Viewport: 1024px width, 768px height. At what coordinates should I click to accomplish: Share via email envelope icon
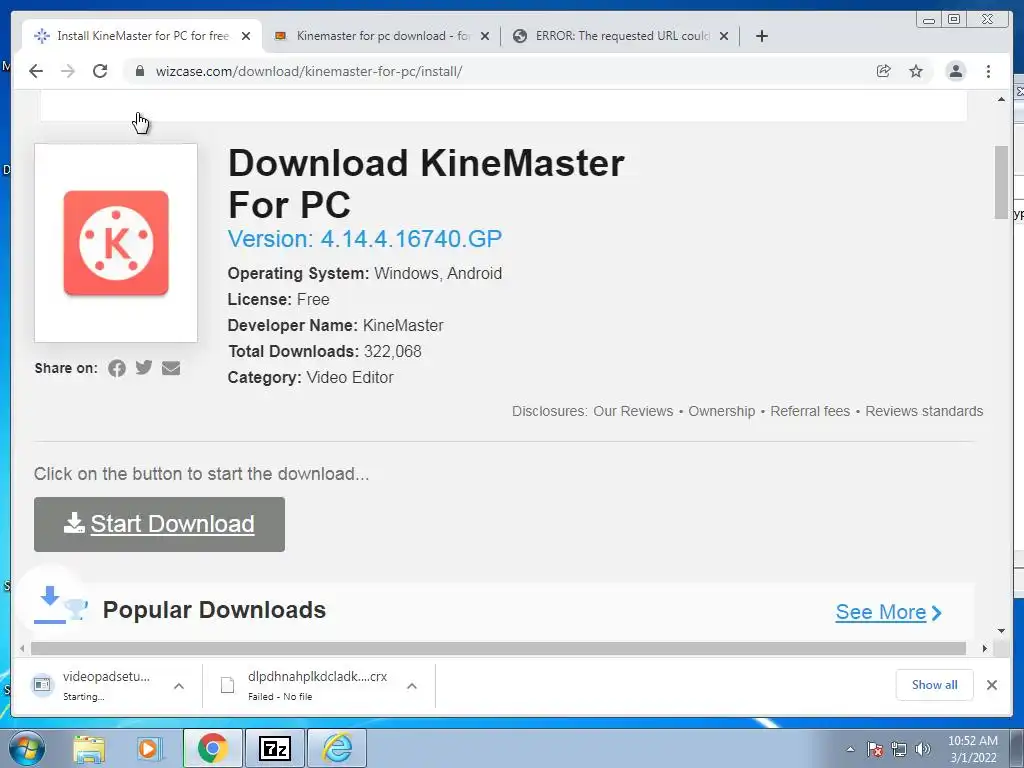pyautogui.click(x=171, y=368)
